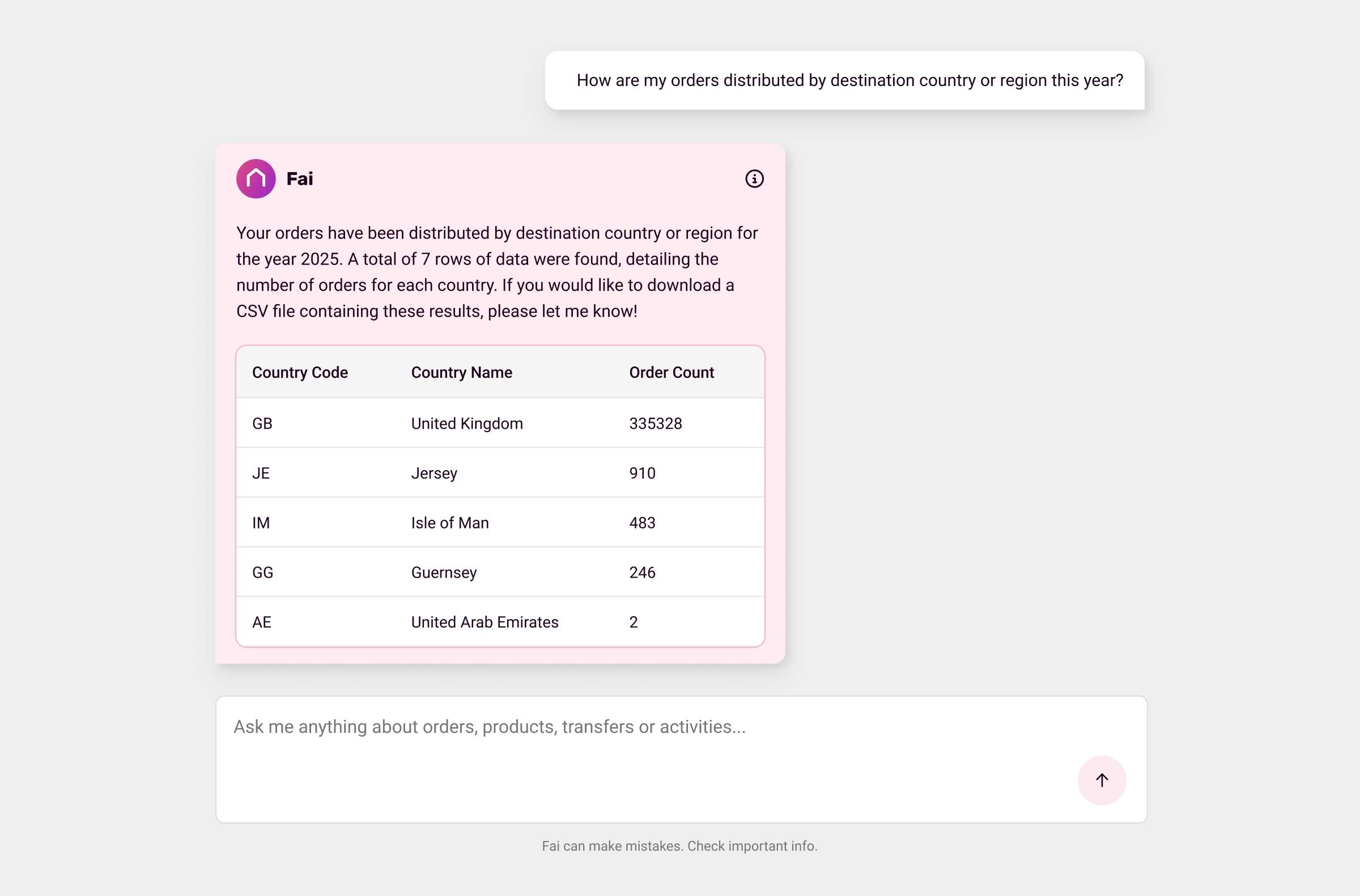
Task: Click the info circle in the chat card
Action: (x=754, y=179)
